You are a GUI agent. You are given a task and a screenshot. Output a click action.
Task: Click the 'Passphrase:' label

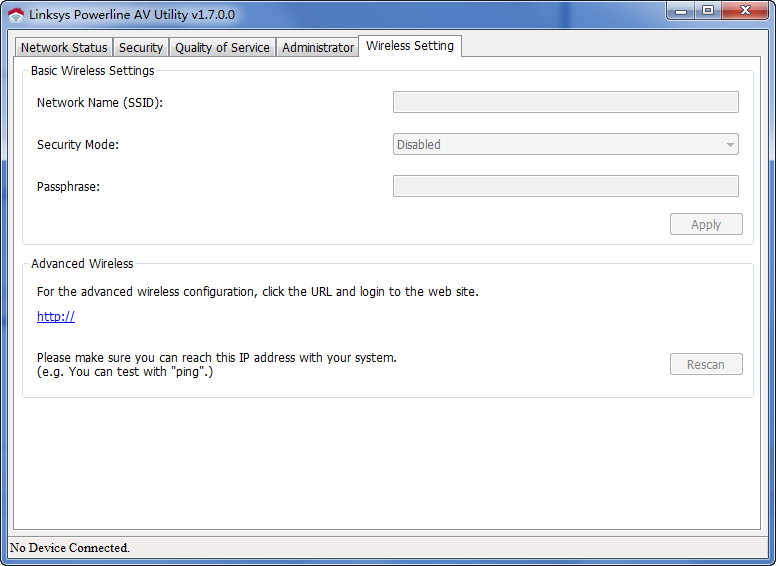(x=68, y=187)
